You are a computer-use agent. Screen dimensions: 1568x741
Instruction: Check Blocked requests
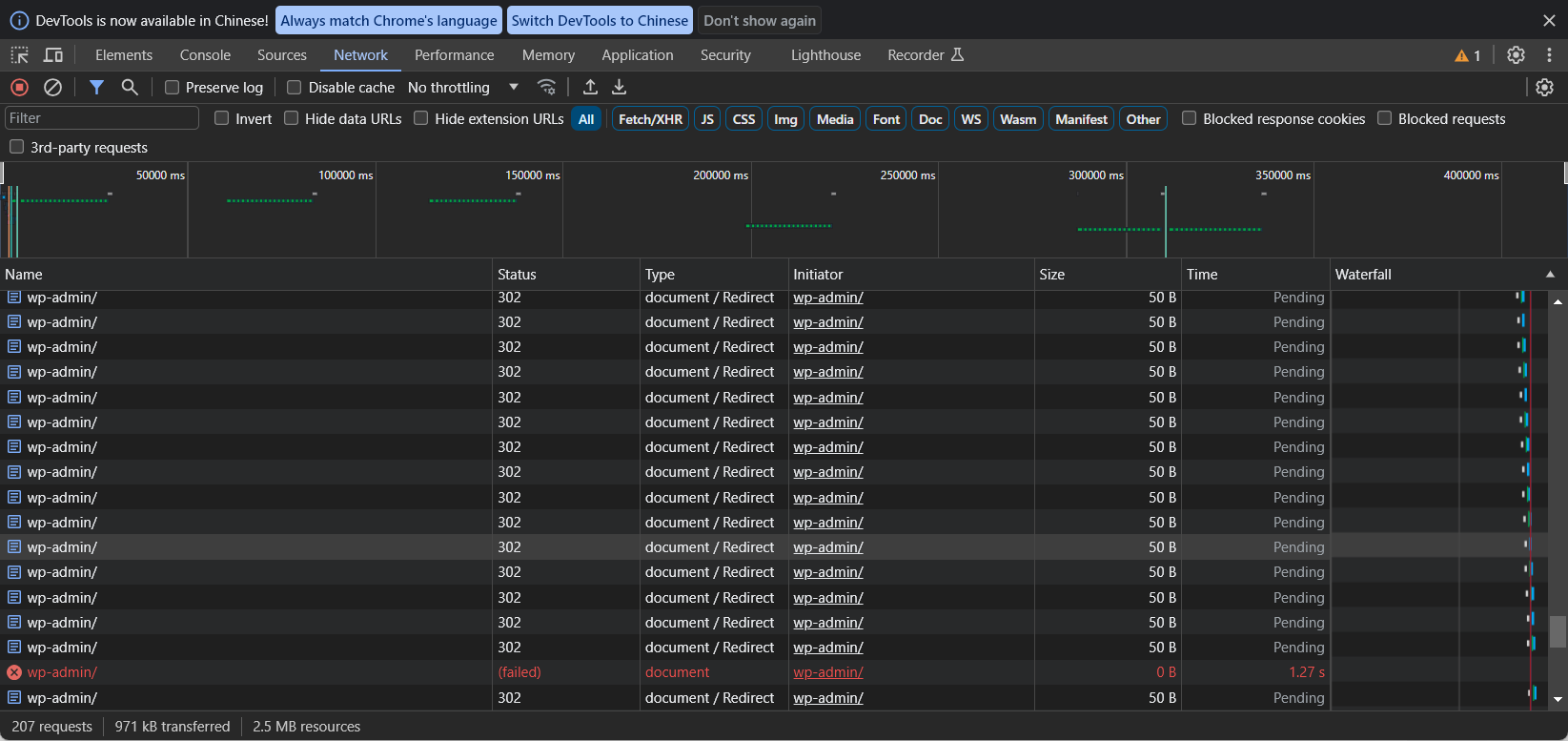(1385, 118)
